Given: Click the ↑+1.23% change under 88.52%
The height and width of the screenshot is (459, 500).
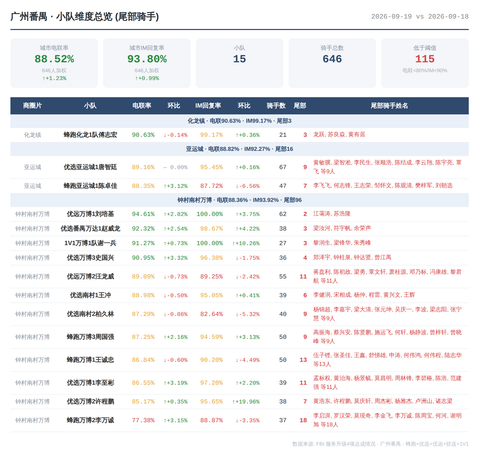Looking at the screenshot, I should [x=54, y=78].
